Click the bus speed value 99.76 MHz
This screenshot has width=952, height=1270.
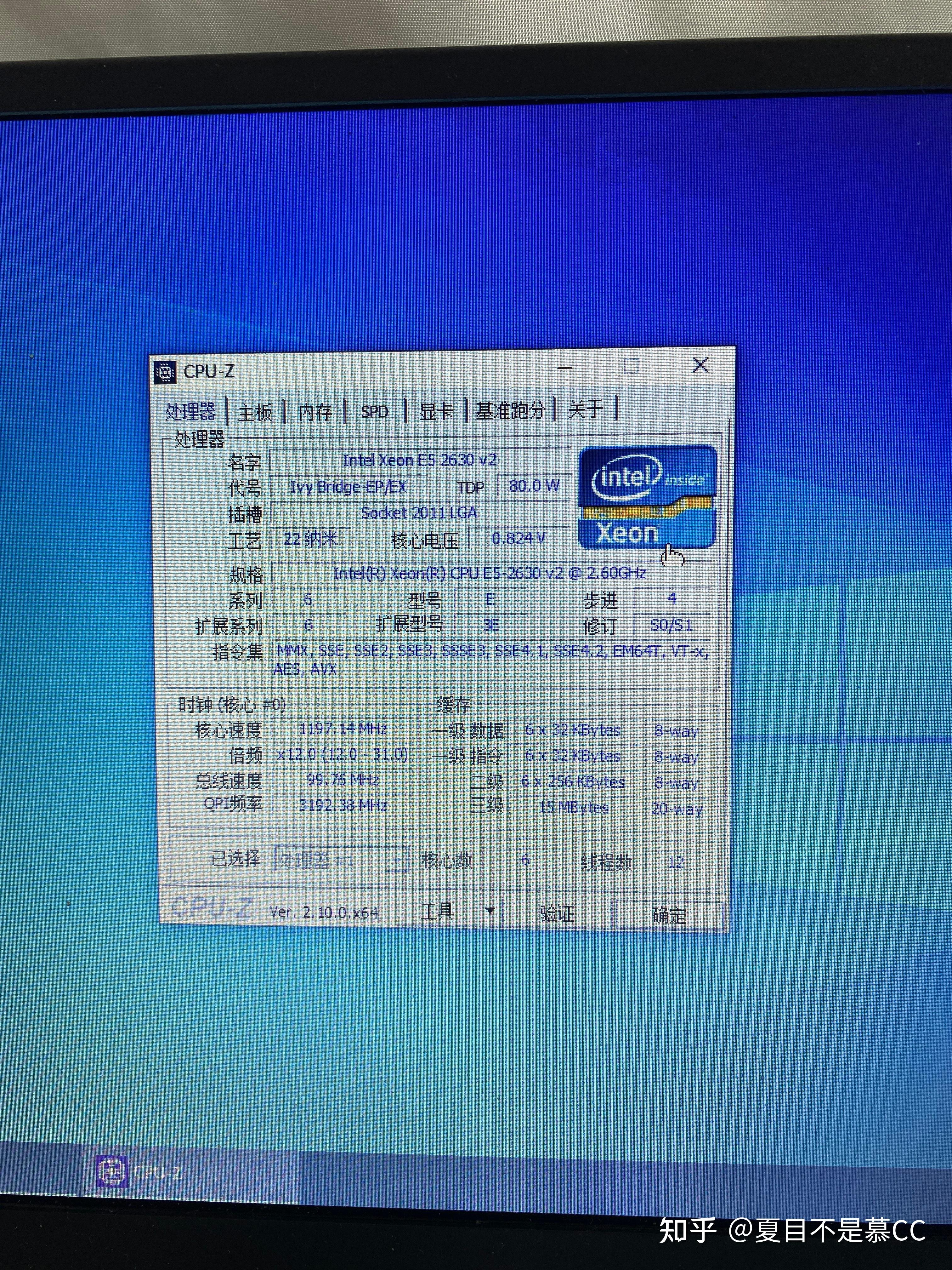[343, 780]
